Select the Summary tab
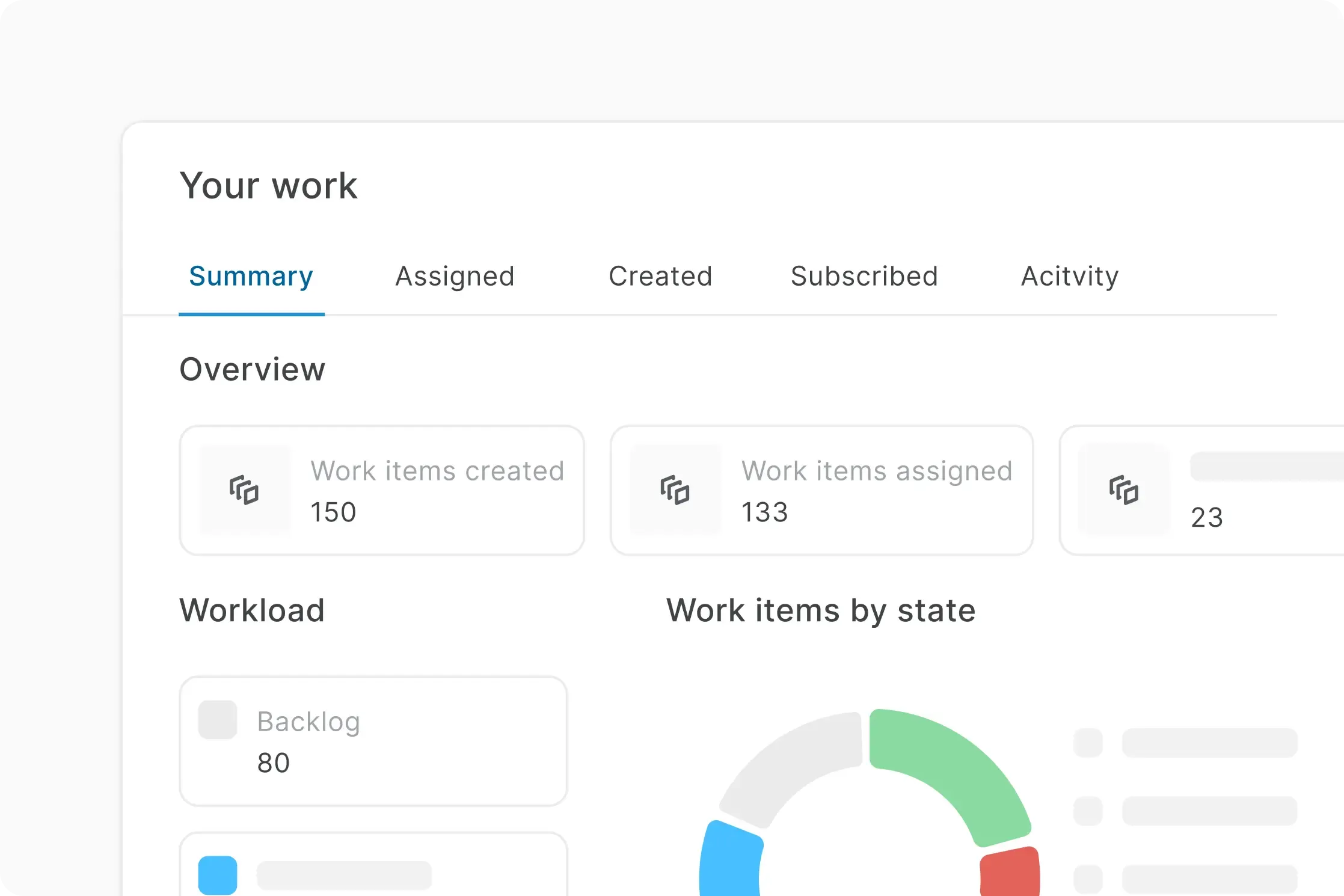This screenshot has height=896, width=1344. [x=251, y=277]
